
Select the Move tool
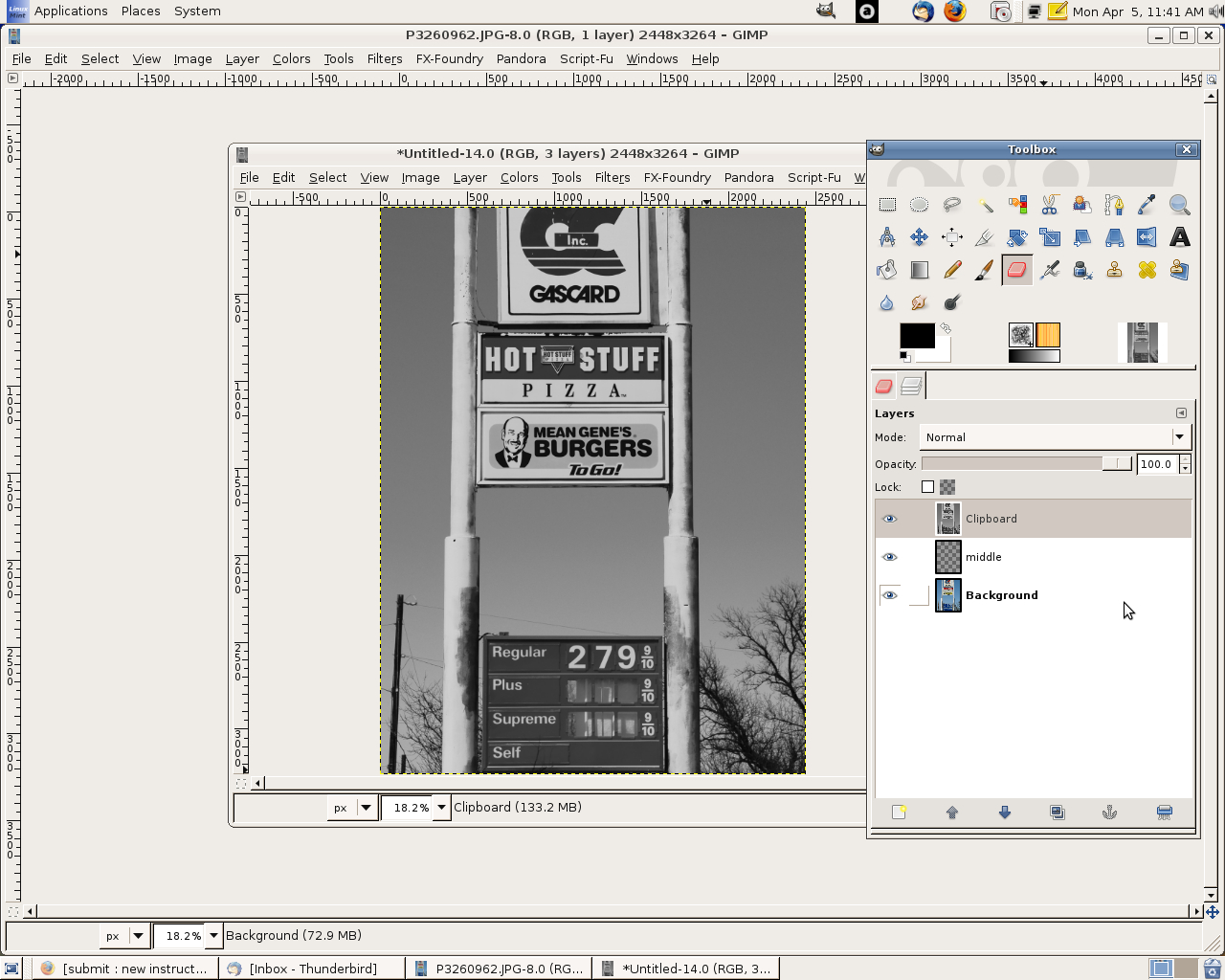920,237
